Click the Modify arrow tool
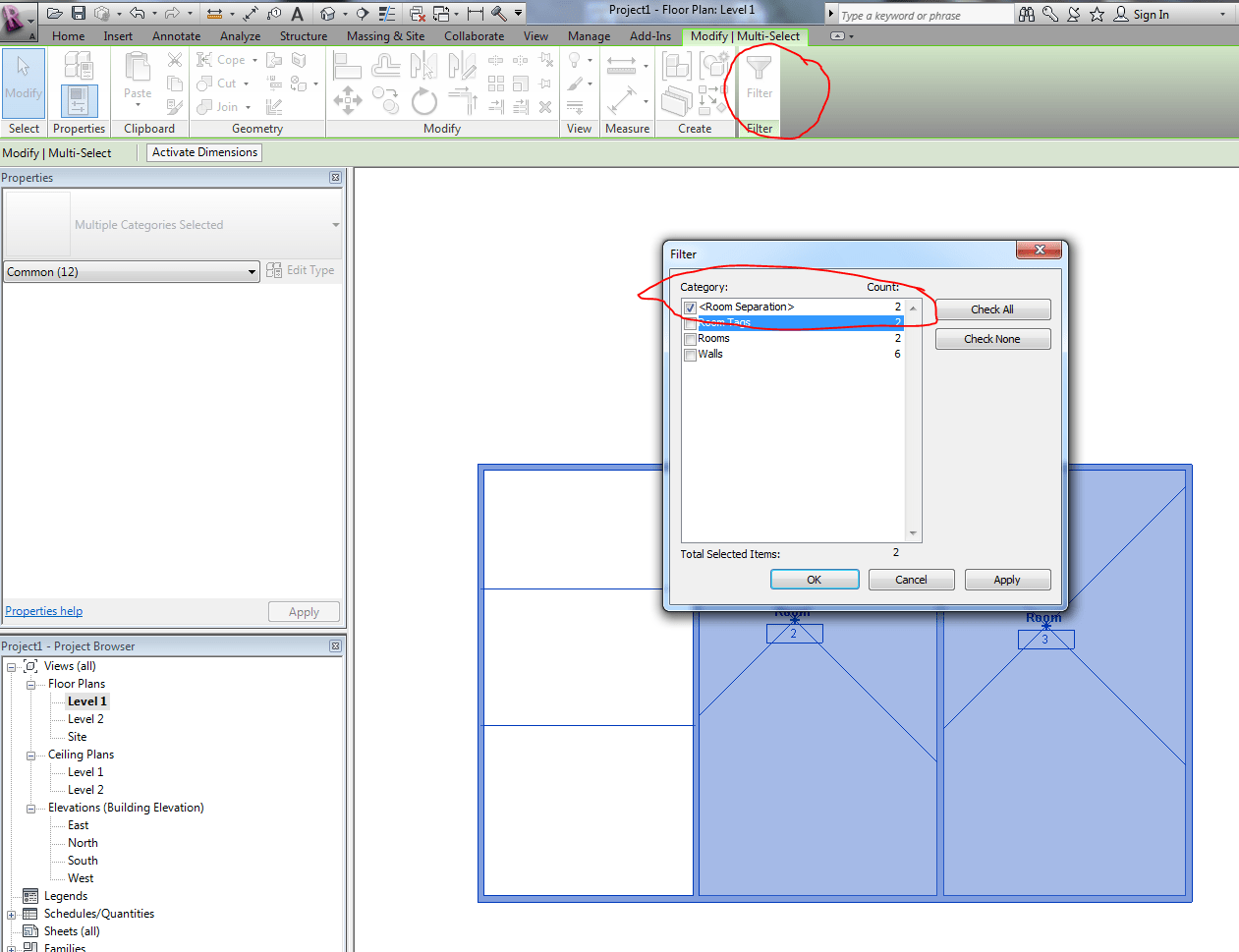The width and height of the screenshot is (1239, 952). point(24,83)
